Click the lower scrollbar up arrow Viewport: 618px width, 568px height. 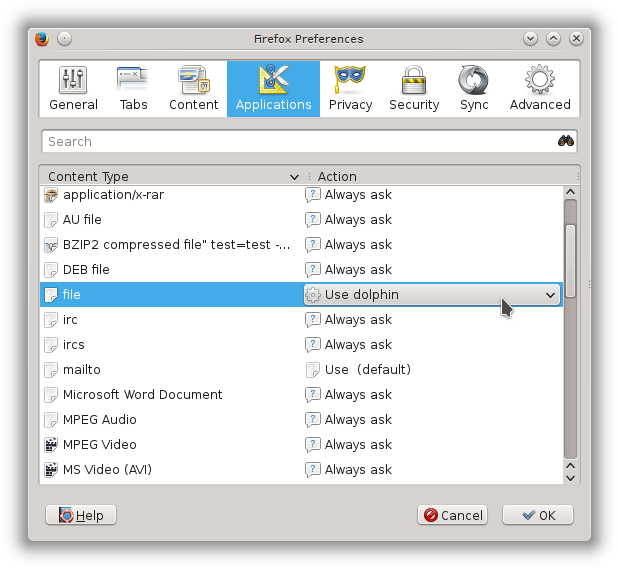coord(570,466)
